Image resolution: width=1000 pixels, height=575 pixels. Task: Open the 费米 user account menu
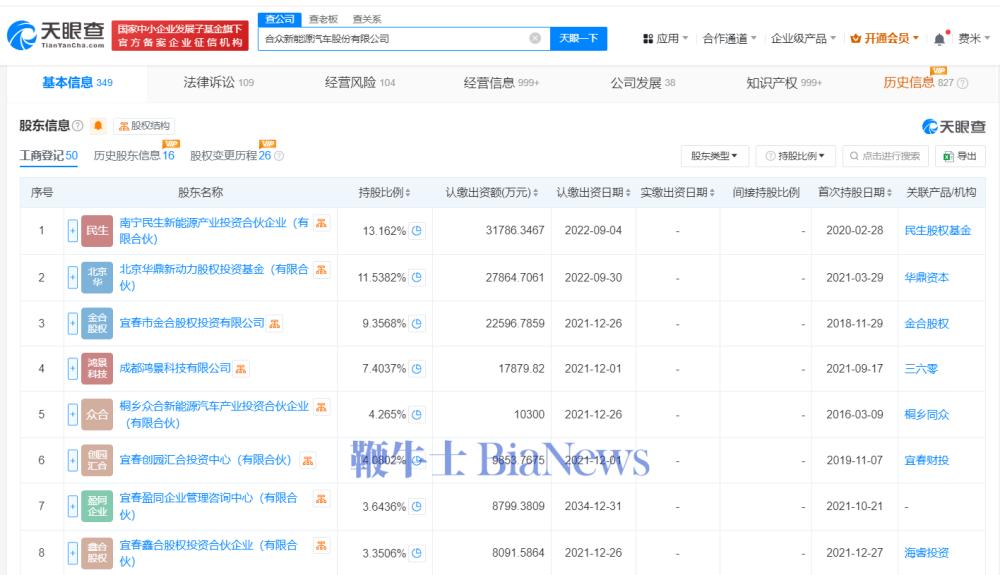(974, 39)
